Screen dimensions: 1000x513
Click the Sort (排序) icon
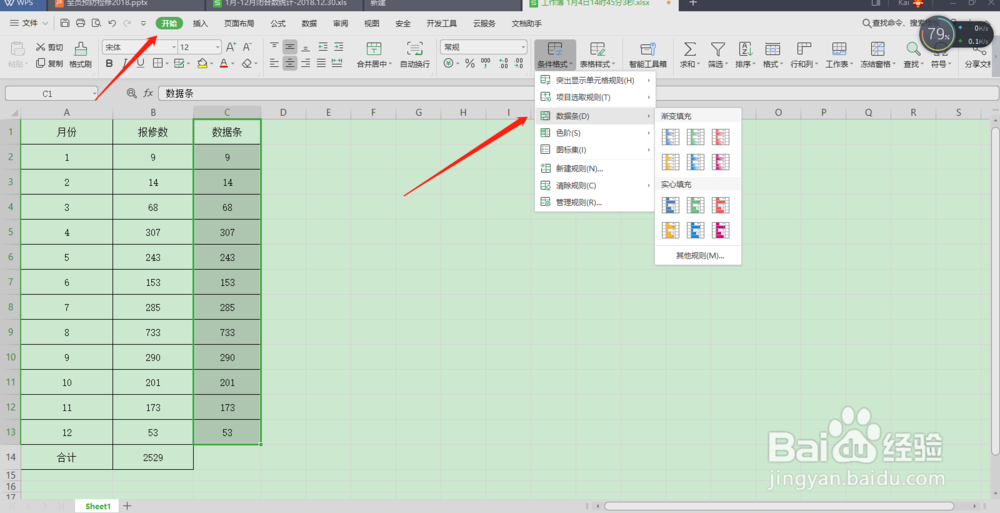coord(745,50)
